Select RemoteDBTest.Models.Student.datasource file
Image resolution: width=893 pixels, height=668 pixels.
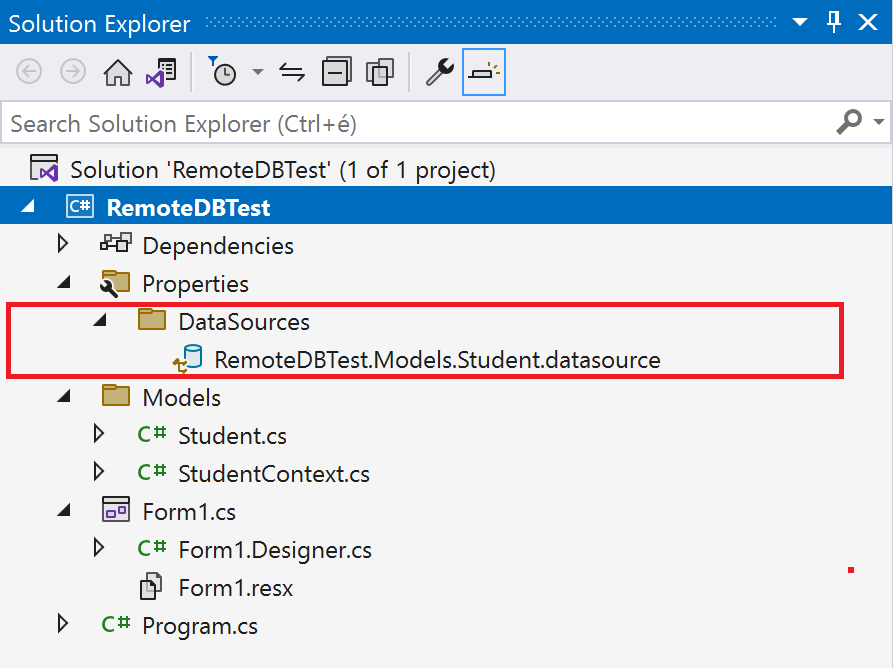click(436, 359)
